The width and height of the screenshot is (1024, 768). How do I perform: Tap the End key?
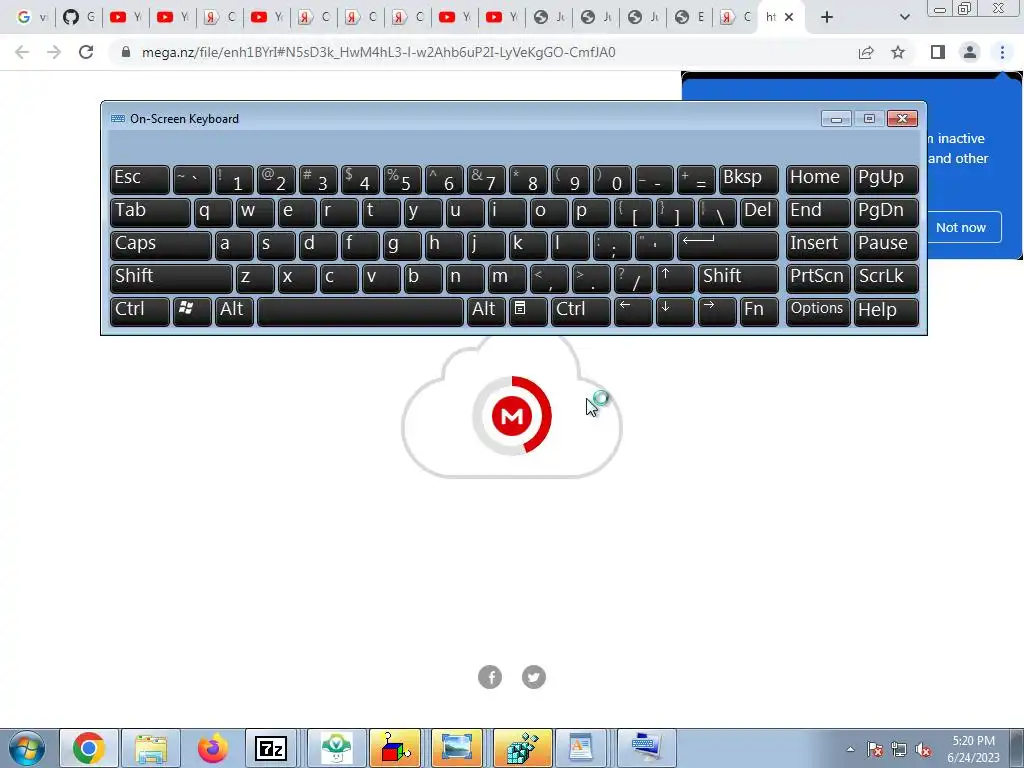[818, 212]
